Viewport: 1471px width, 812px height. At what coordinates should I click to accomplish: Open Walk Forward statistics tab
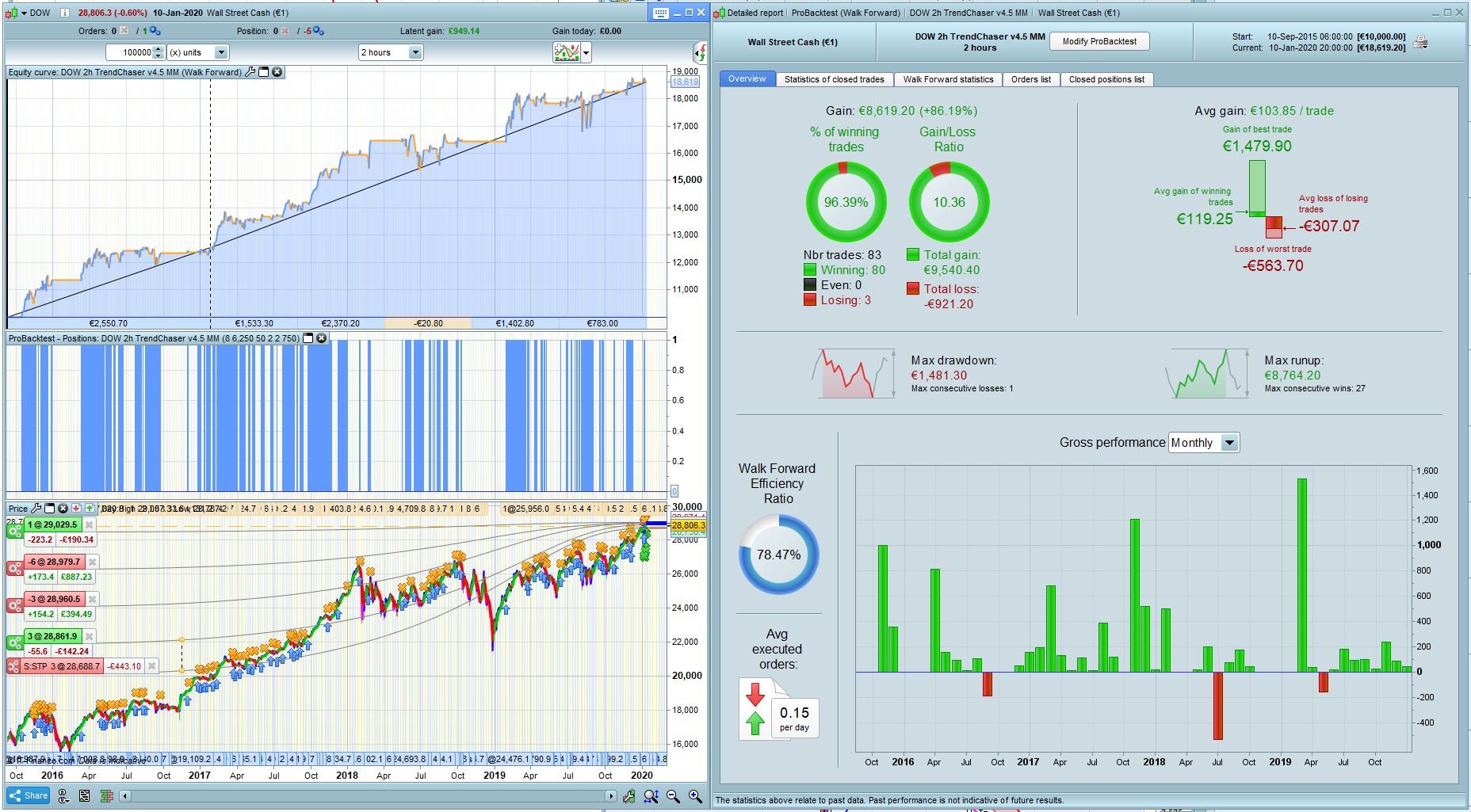948,79
